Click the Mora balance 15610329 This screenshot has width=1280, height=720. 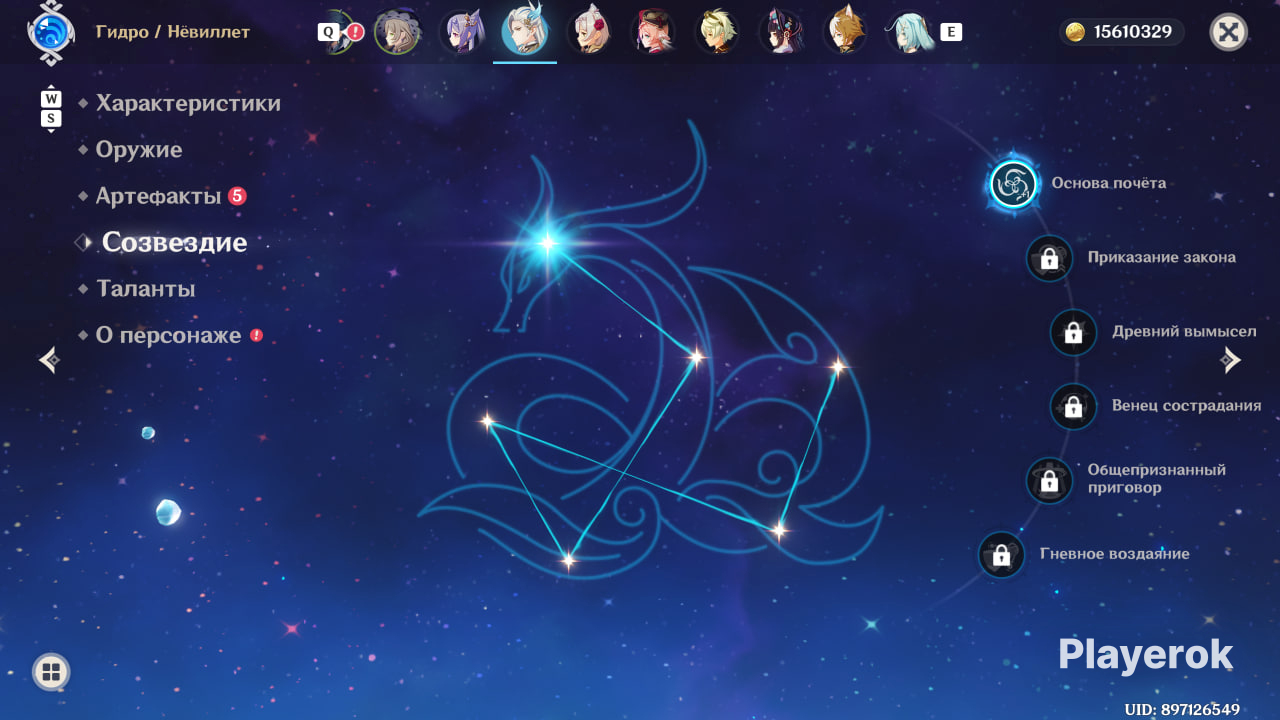1133,32
